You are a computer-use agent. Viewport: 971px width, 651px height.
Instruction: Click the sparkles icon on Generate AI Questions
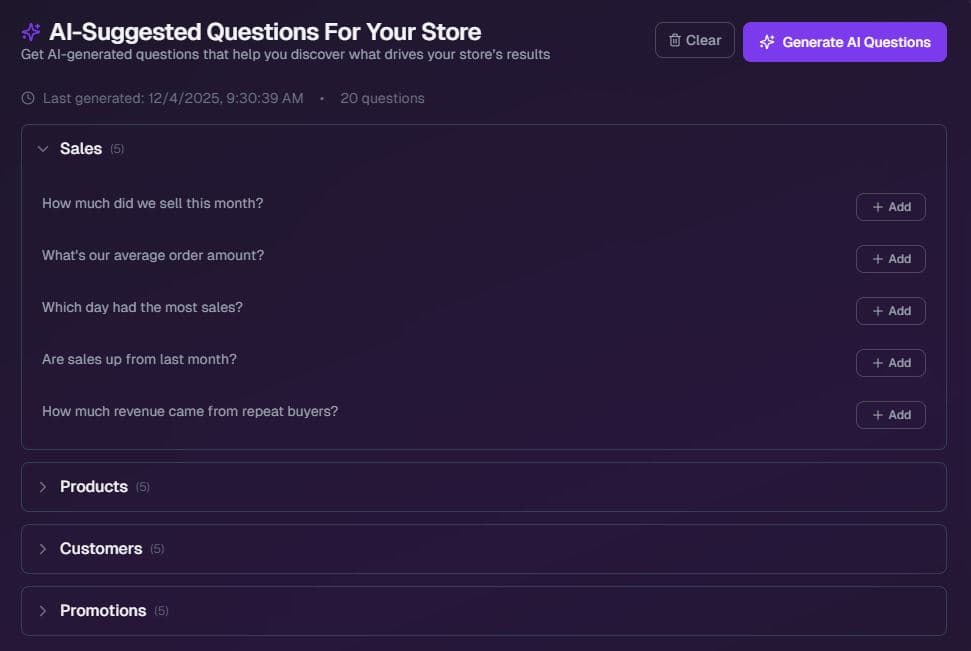[x=766, y=42]
